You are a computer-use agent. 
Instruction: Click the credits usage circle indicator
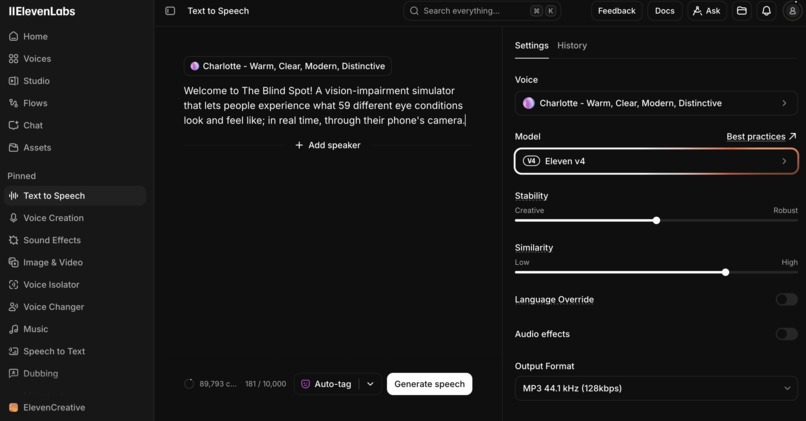[x=189, y=384]
